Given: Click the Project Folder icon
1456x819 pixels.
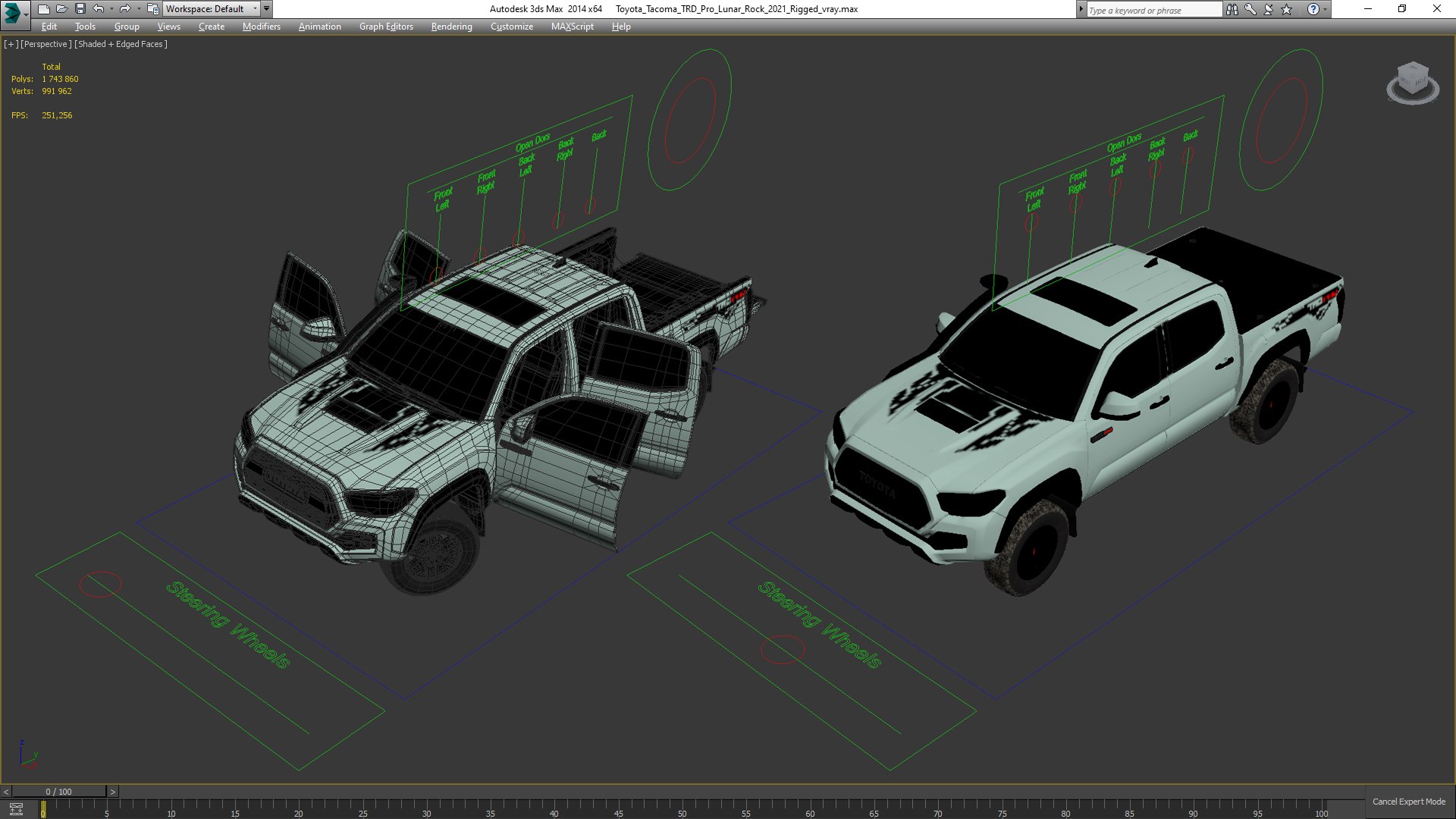Looking at the screenshot, I should click(x=152, y=9).
